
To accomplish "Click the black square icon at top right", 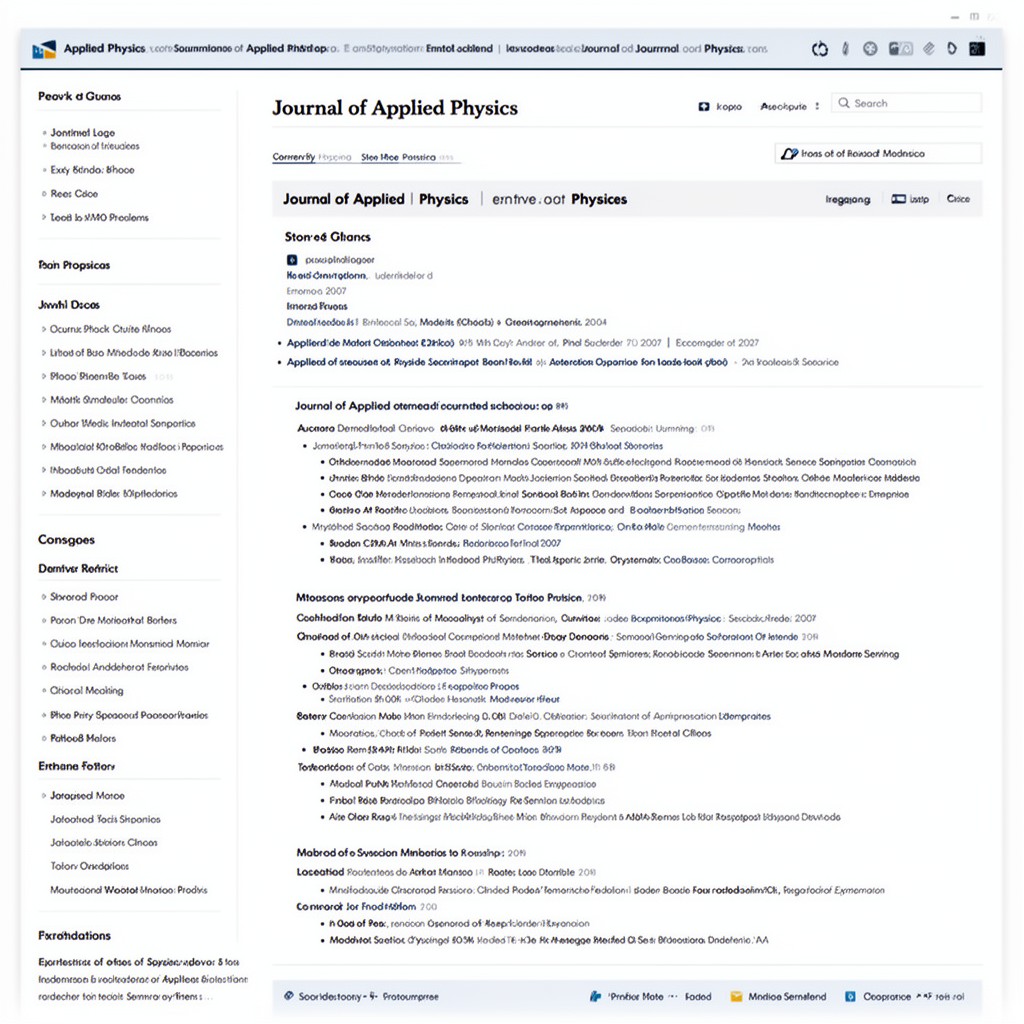I will point(977,48).
